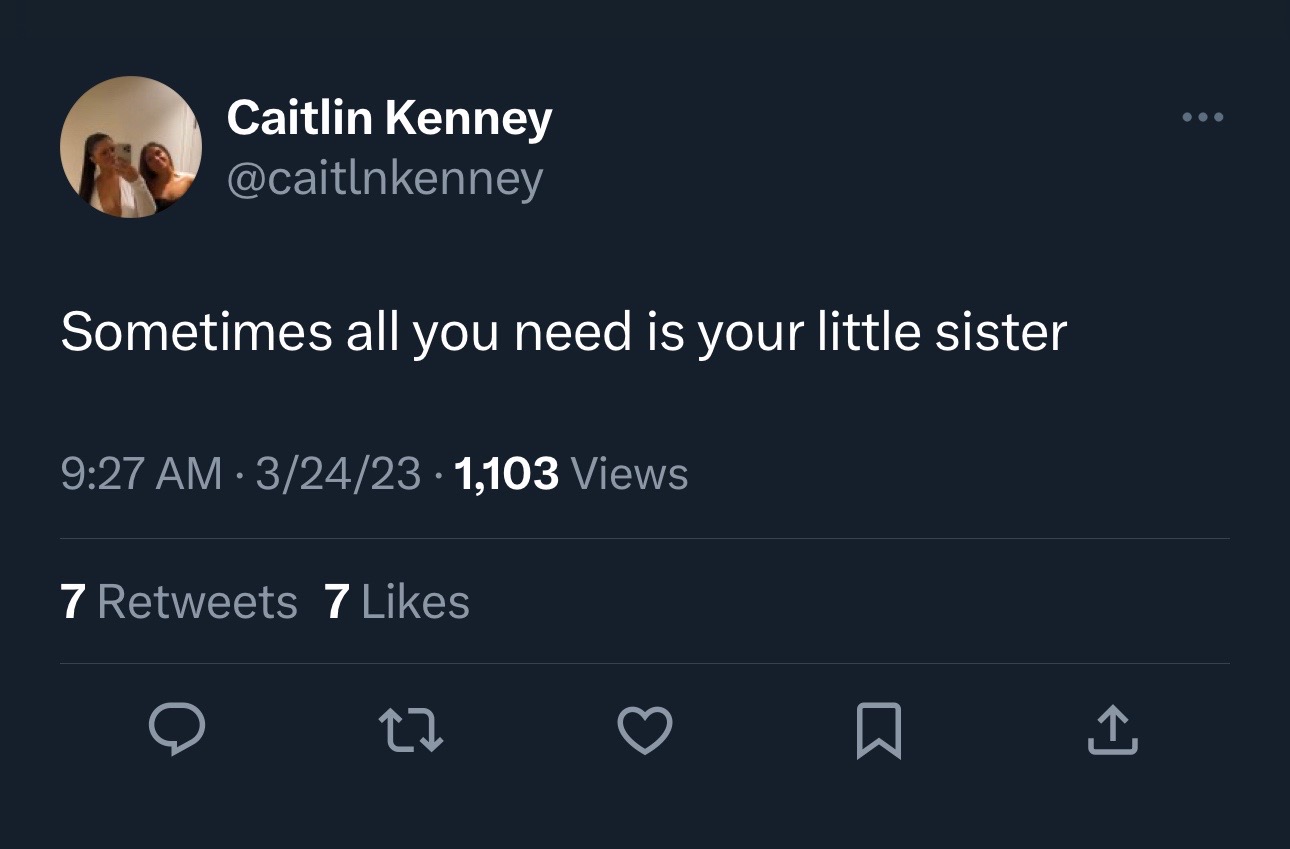Screen dimensions: 1290x849
Task: Open the three-dot more options menu
Action: point(1202,118)
